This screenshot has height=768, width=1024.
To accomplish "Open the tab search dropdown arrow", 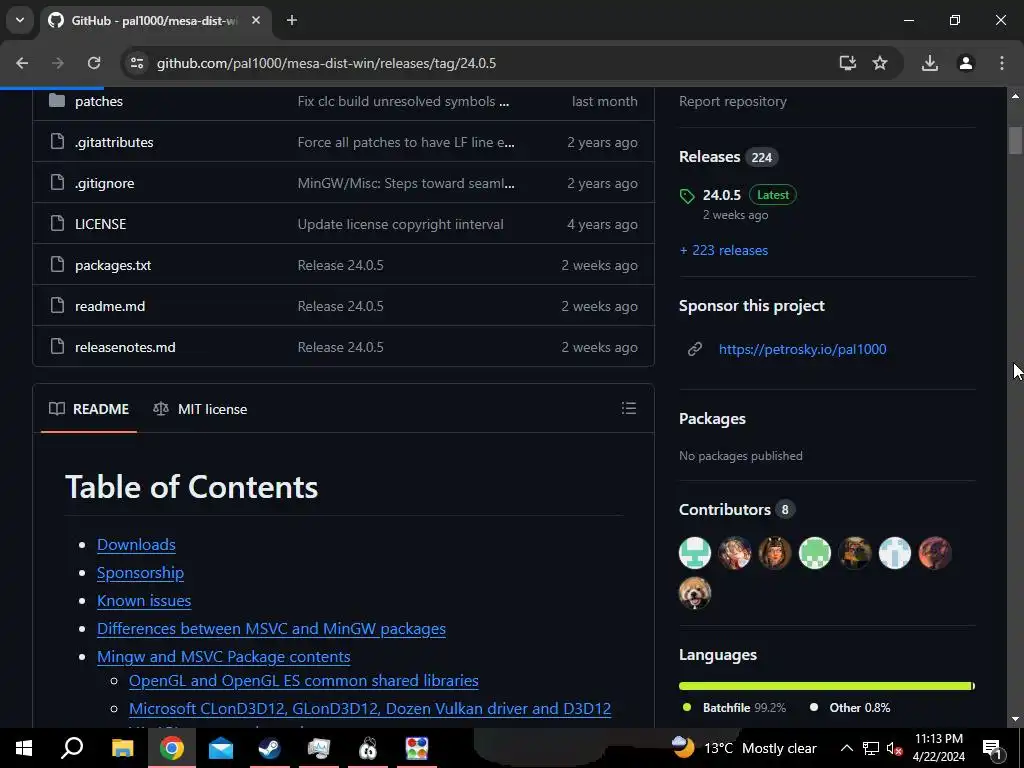I will [20, 20].
